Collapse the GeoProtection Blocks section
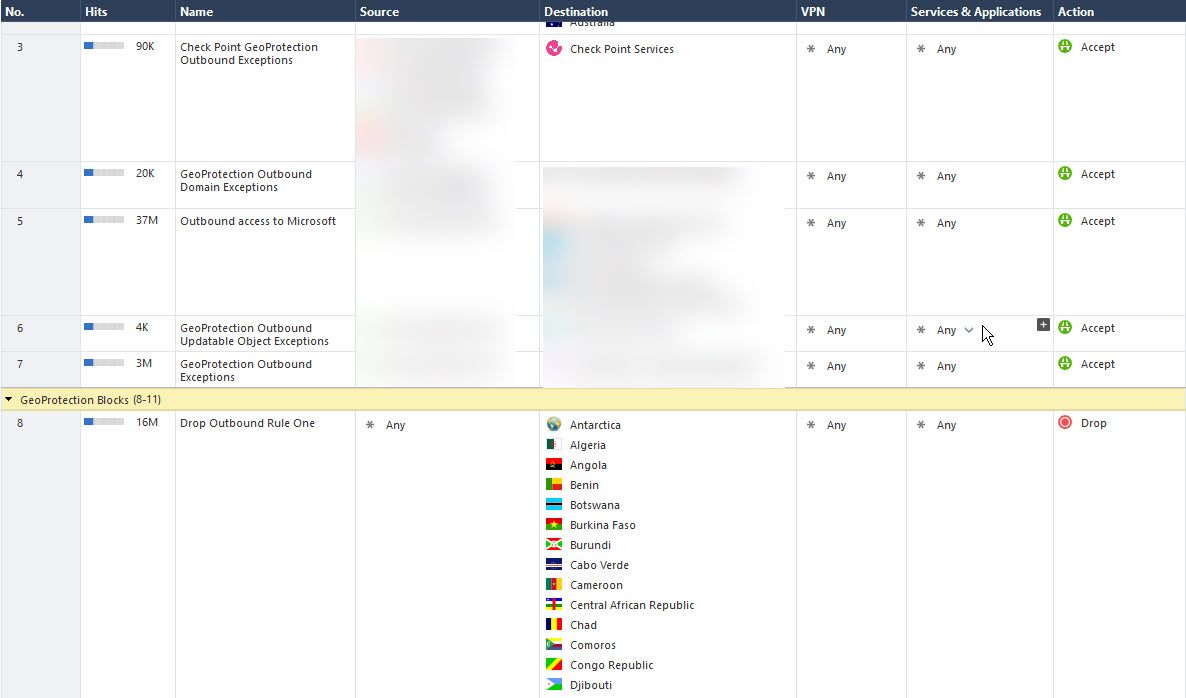Screen dimensions: 1186x698 tap(8, 399)
